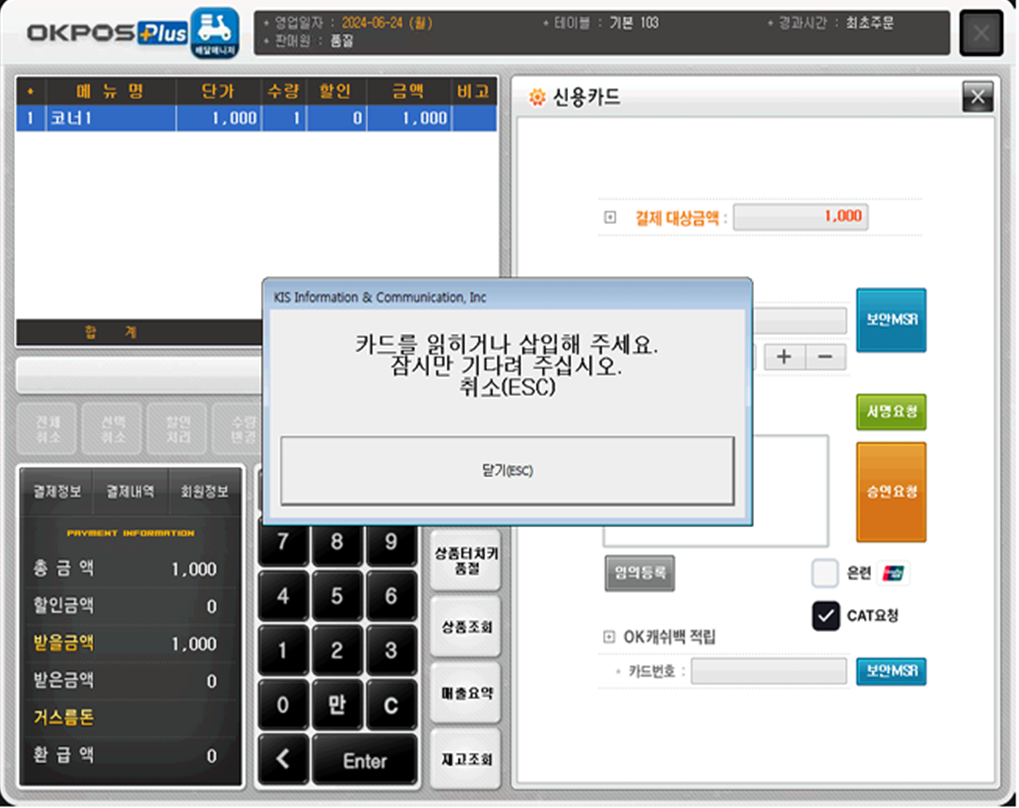
Task: Click the green 서명요청 button
Action: click(x=890, y=411)
